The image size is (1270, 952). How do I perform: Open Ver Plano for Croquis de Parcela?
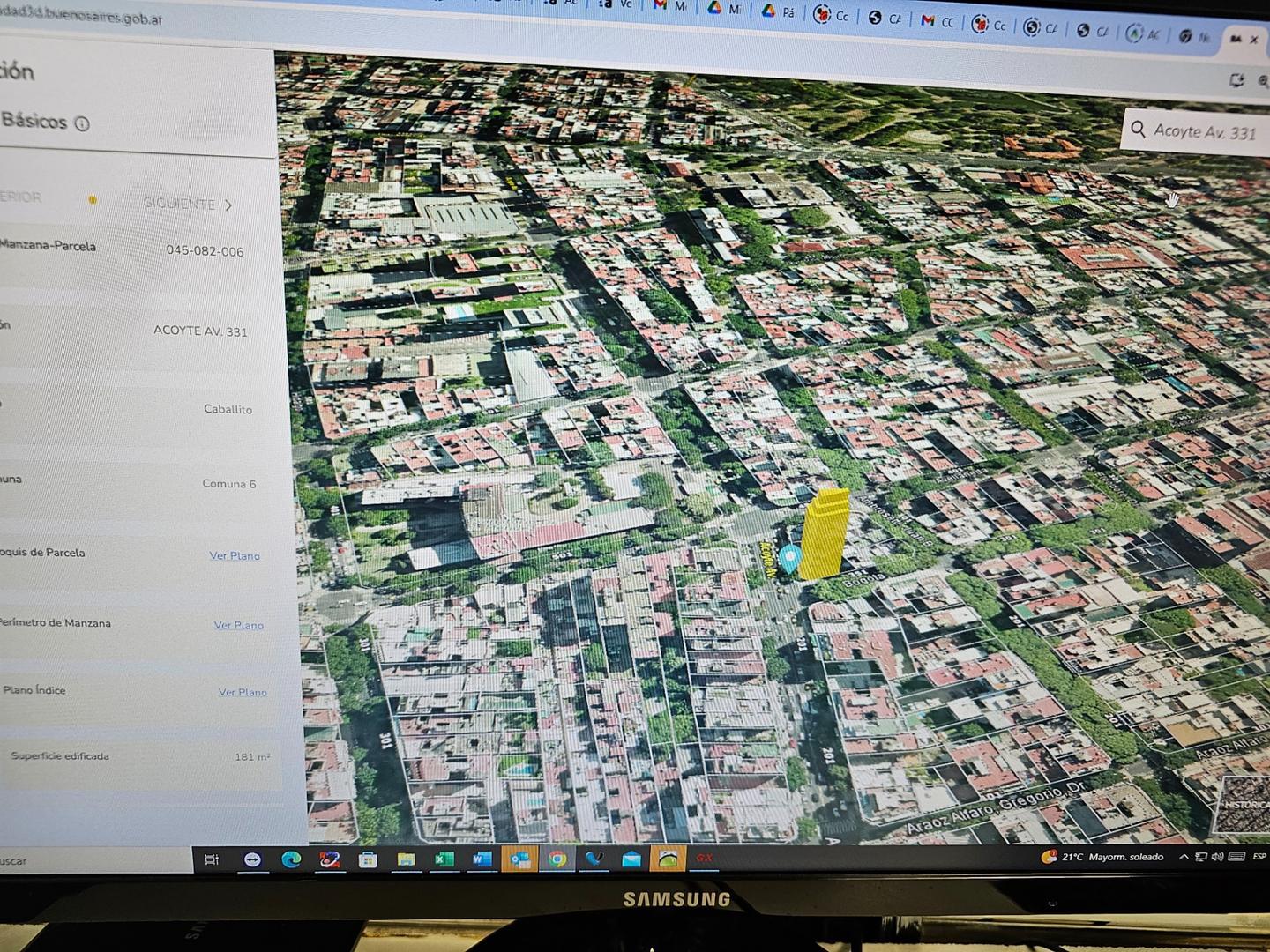[x=235, y=555]
